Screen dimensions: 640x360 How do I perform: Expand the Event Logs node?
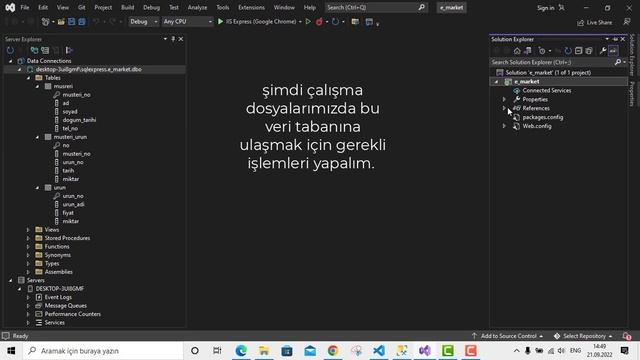point(28,297)
